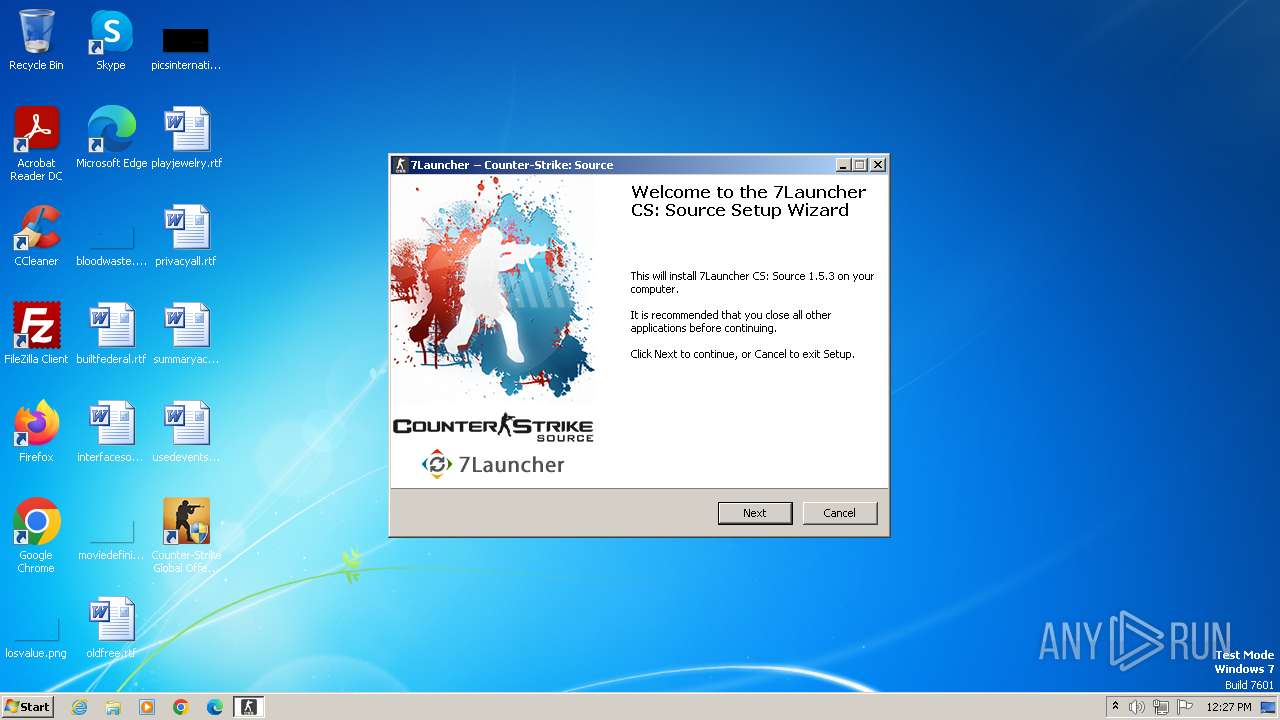Screen dimensions: 1280x720
Task: Select the FileZilla Client shortcut
Action: [x=36, y=334]
